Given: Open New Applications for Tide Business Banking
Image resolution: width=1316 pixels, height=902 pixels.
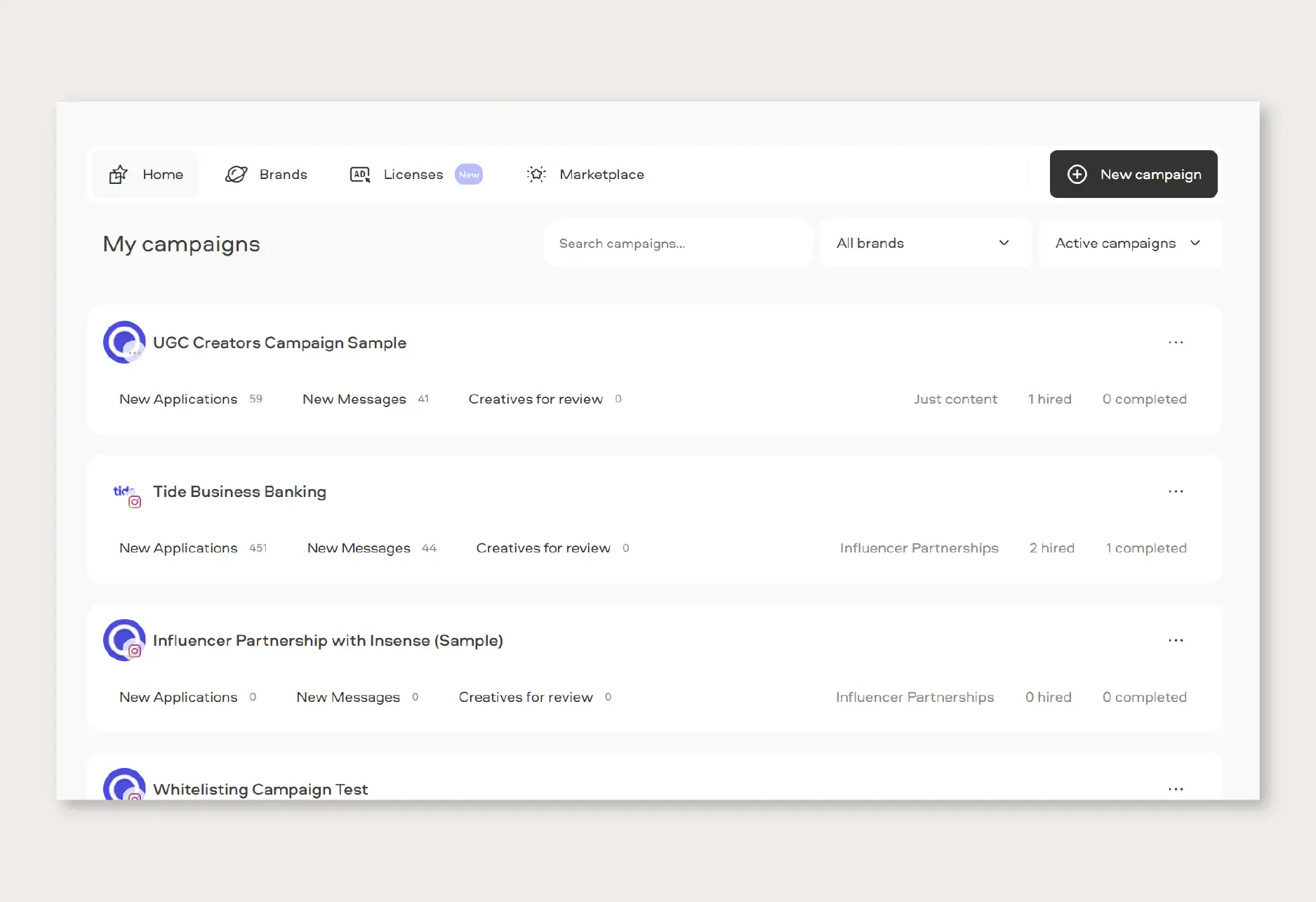Looking at the screenshot, I should (178, 548).
